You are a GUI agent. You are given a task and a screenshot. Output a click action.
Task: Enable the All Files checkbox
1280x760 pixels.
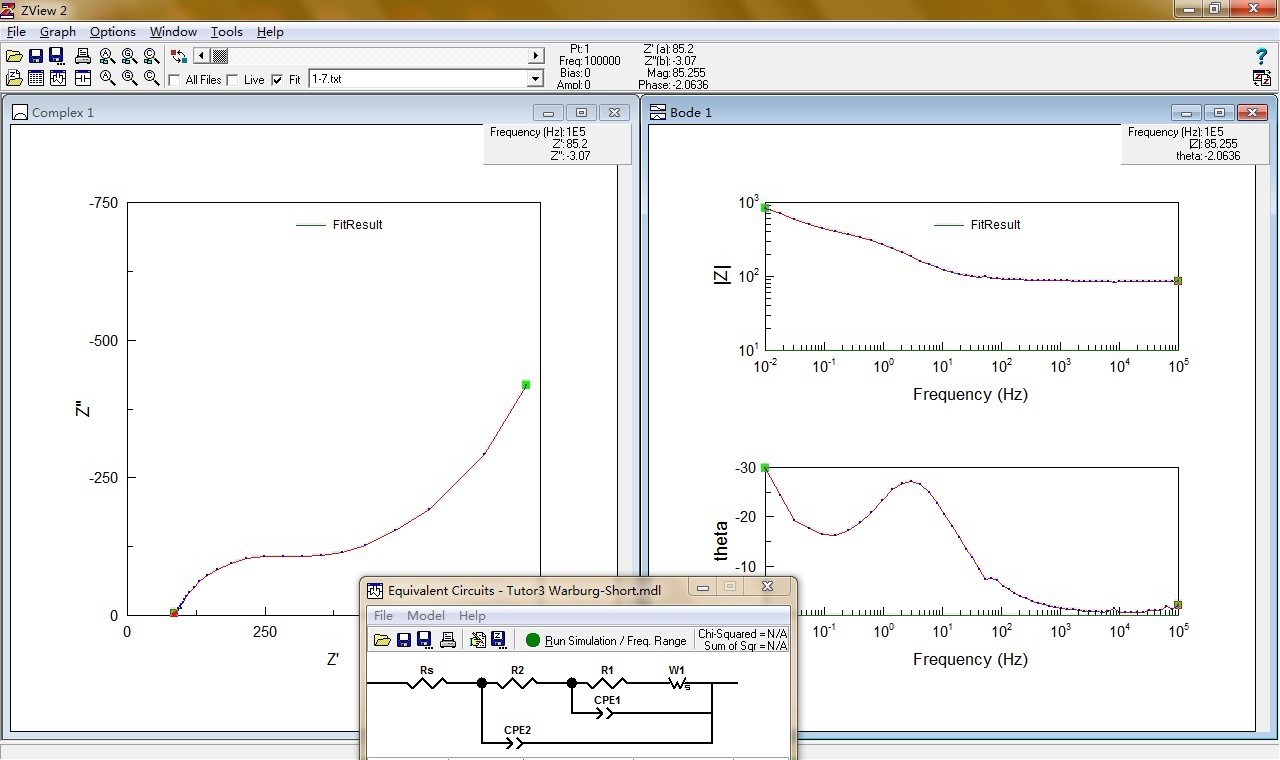(175, 80)
